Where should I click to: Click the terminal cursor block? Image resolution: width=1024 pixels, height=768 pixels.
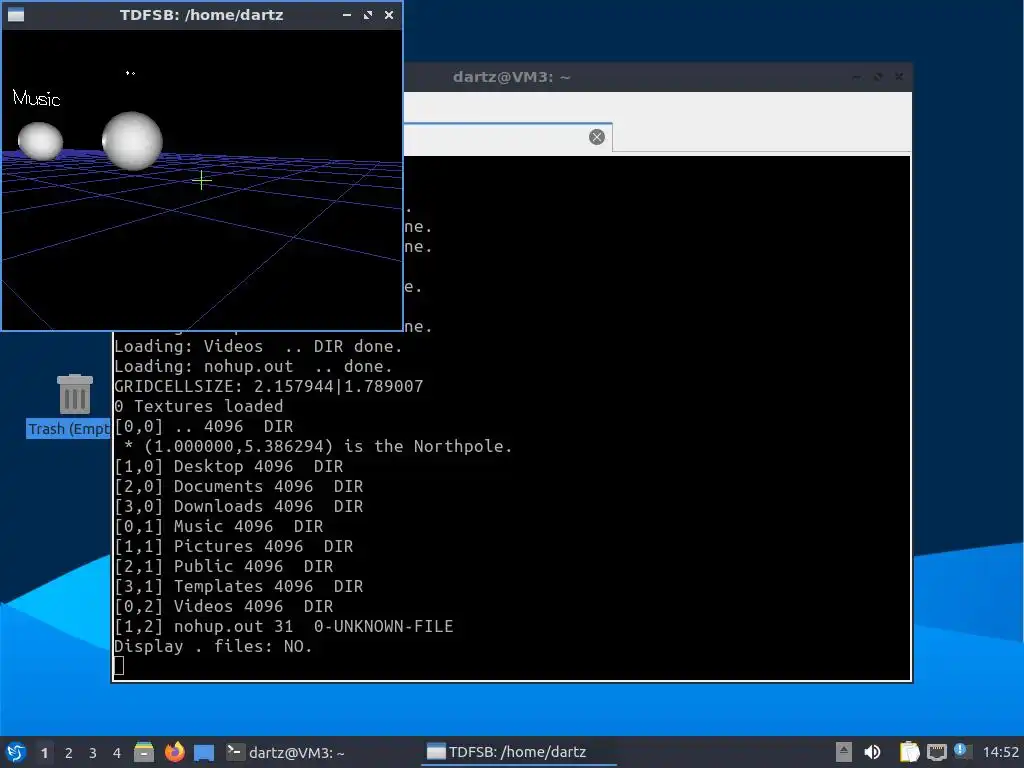pos(119,666)
